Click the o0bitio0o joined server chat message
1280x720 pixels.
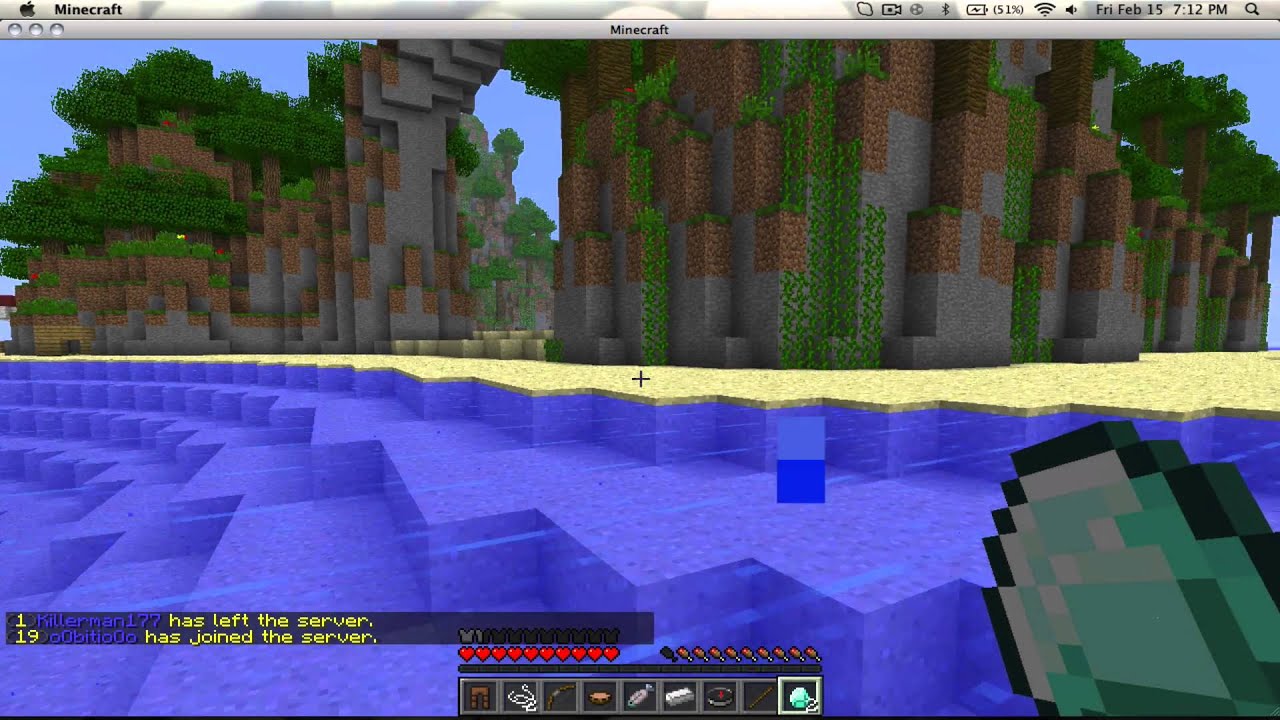click(192, 637)
